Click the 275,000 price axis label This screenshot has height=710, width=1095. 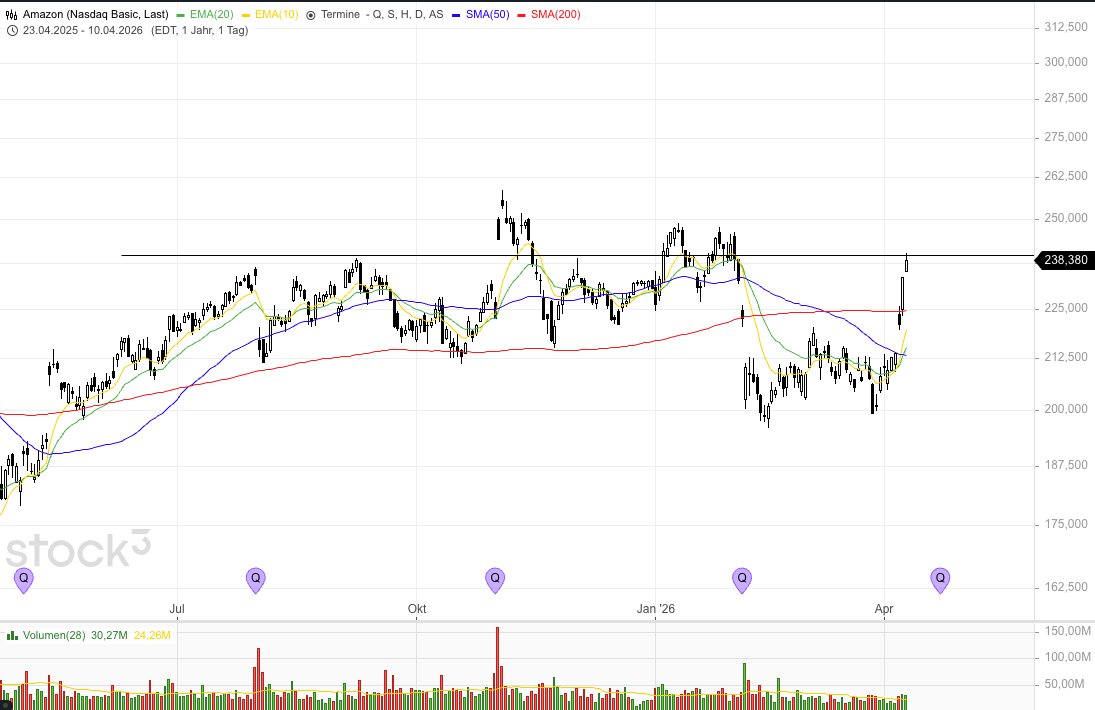pyautogui.click(x=1066, y=137)
